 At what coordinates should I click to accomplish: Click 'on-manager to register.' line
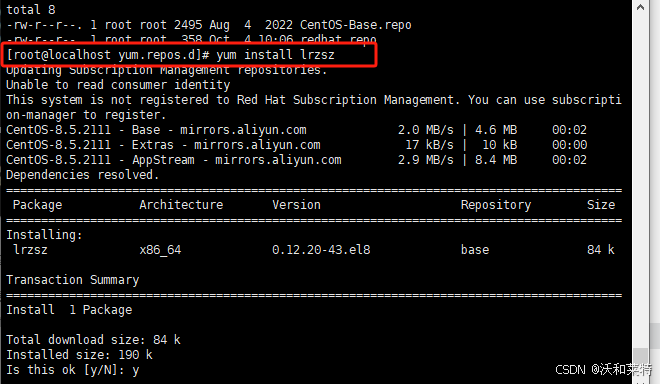pyautogui.click(x=86, y=115)
